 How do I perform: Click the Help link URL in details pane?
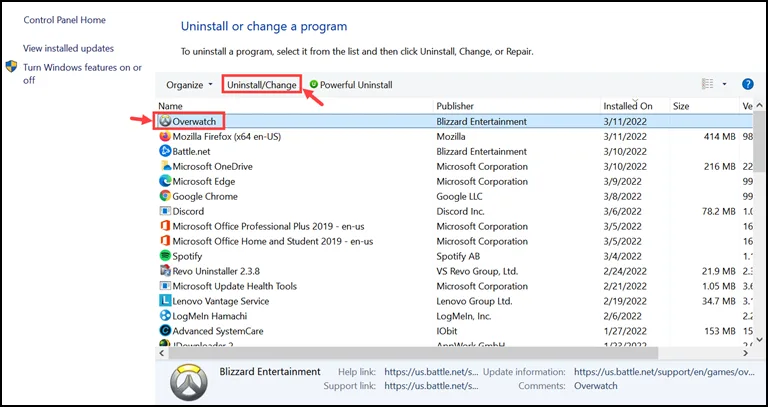point(432,372)
